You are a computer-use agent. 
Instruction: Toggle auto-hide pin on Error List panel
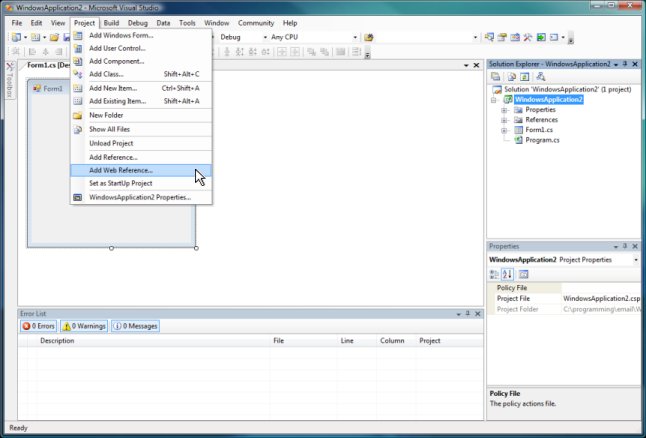pos(468,314)
